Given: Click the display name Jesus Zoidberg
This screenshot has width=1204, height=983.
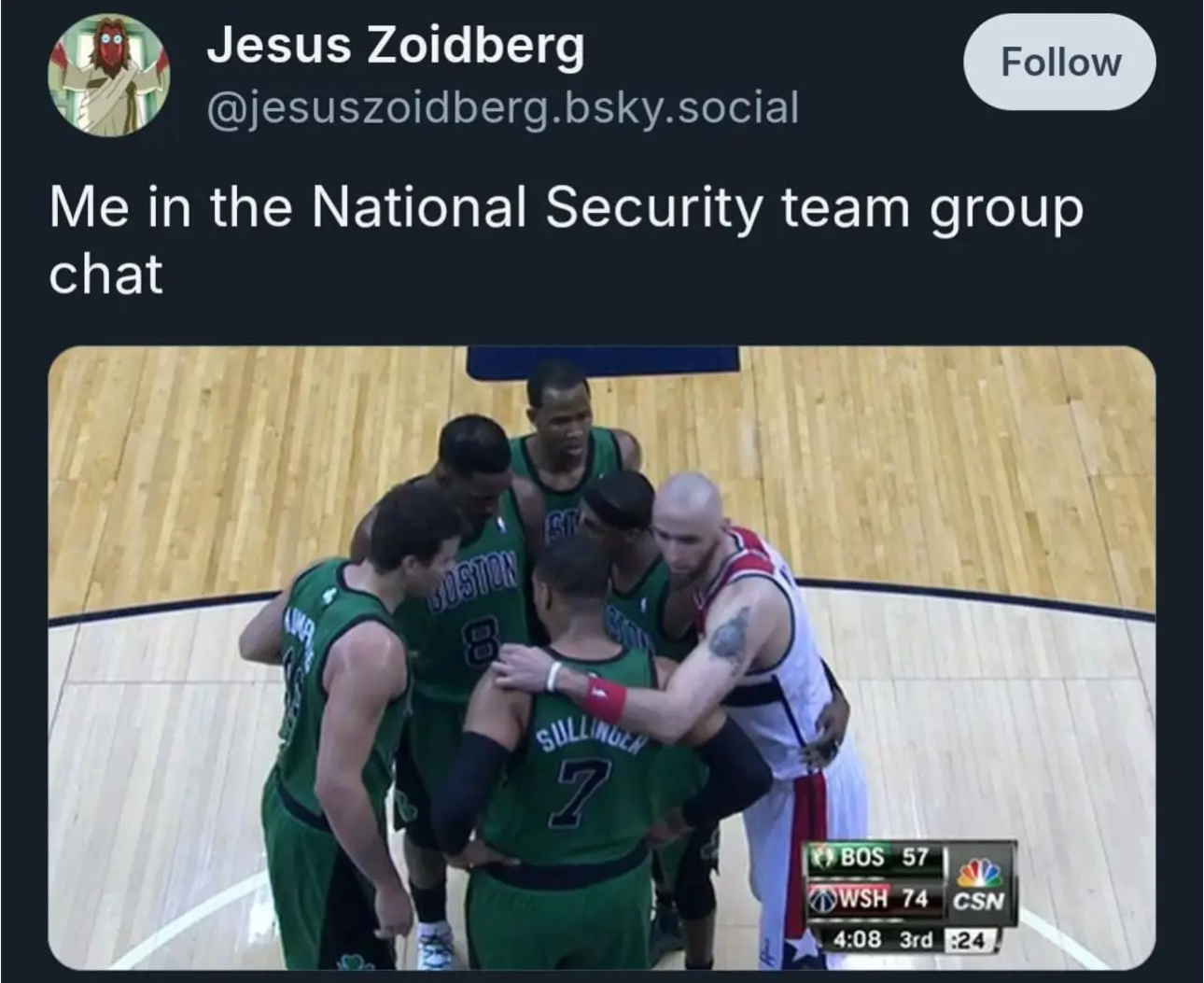Looking at the screenshot, I should click(x=396, y=45).
